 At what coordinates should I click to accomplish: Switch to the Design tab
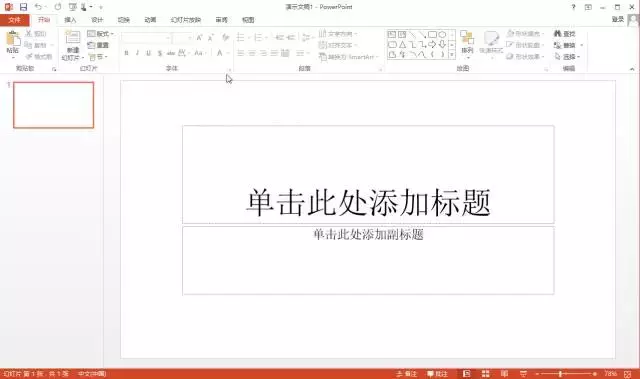pos(97,20)
